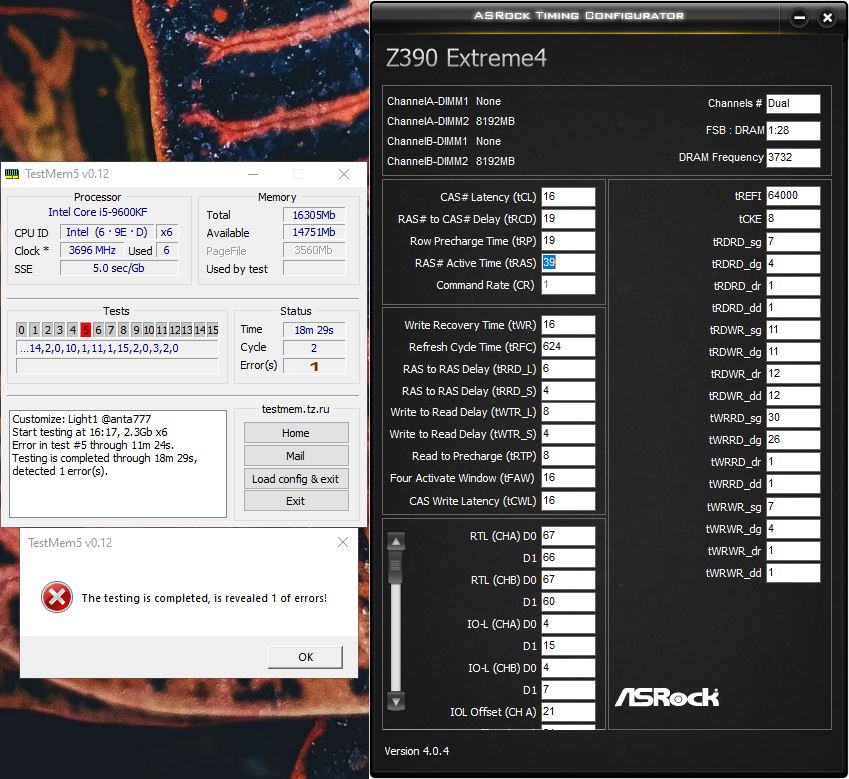Image resolution: width=849 pixels, height=779 pixels.
Task: Click the Version 4.0.4 label
Action: click(416, 751)
